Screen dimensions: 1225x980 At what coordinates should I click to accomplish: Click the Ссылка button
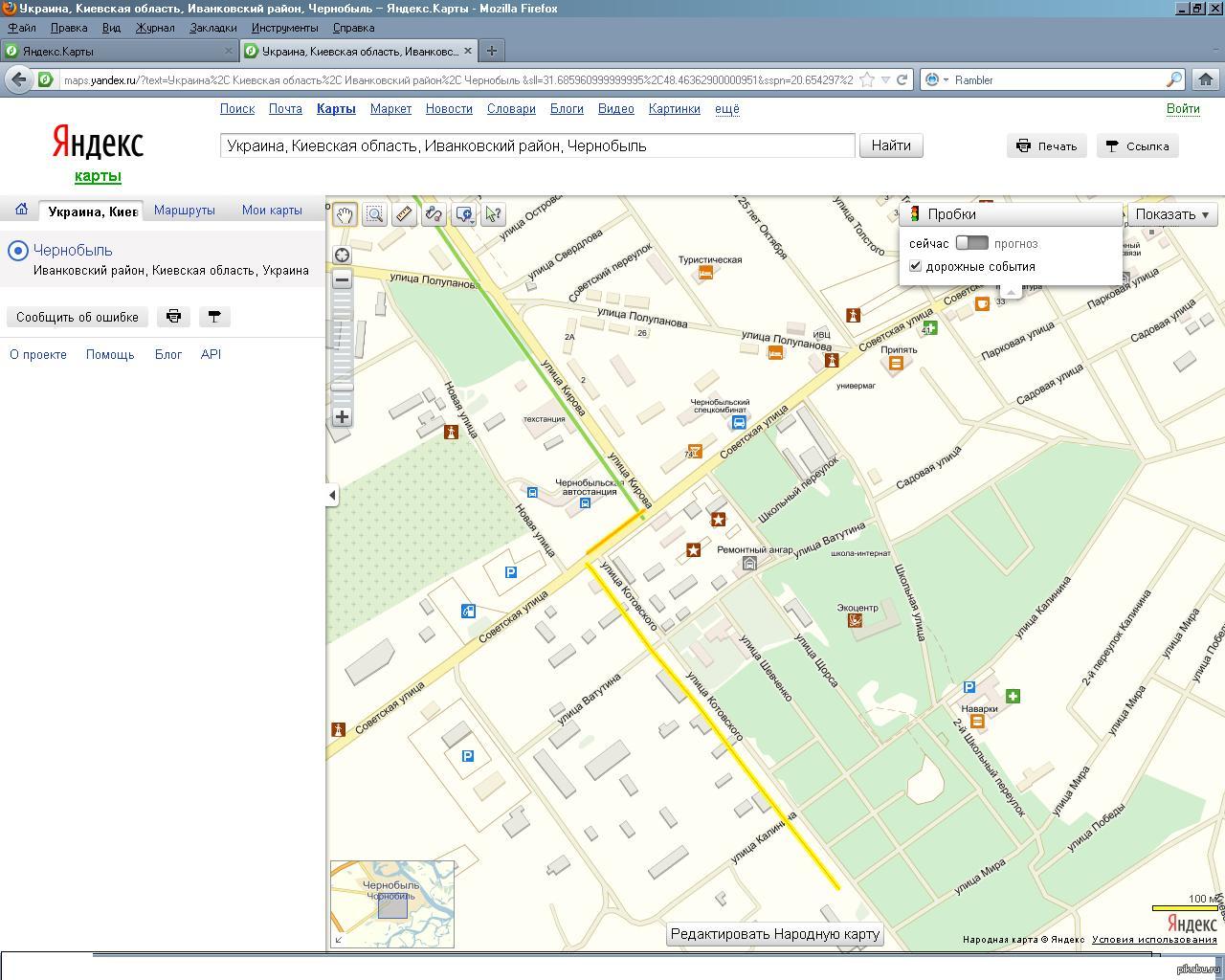click(1137, 146)
